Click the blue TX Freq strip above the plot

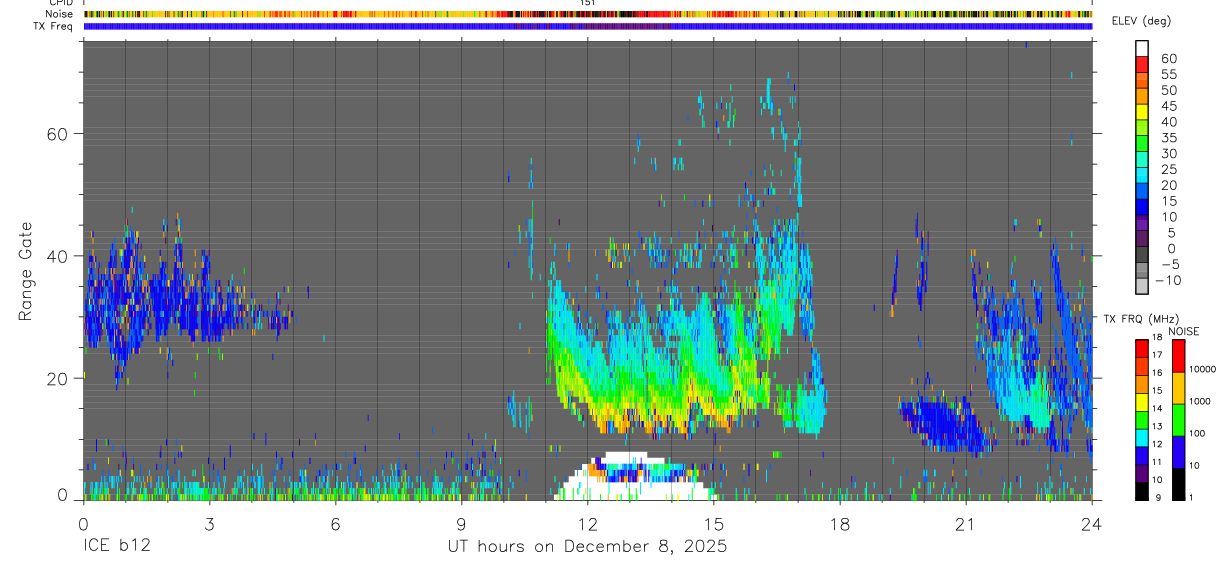[588, 26]
